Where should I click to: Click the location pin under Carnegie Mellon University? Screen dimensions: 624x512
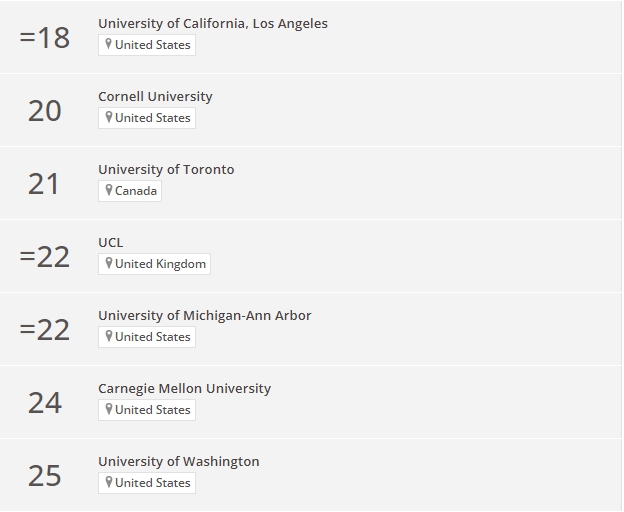(108, 409)
